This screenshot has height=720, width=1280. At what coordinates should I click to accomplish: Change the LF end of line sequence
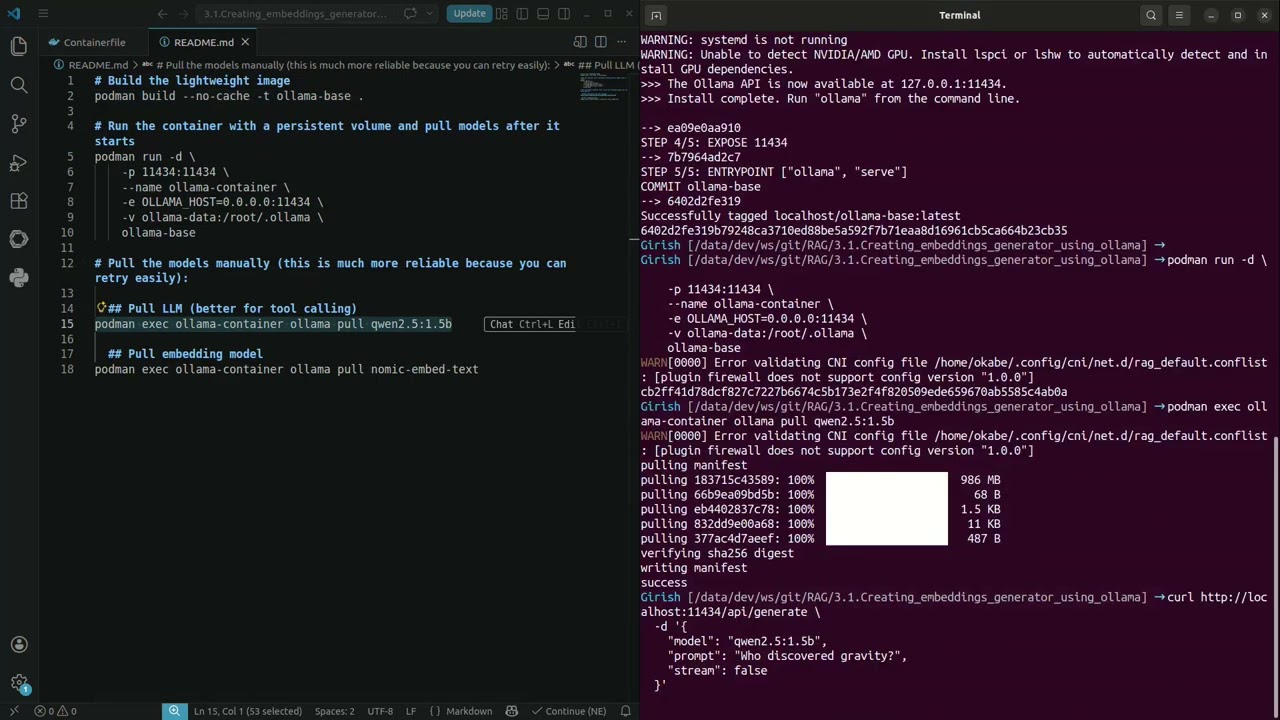(x=411, y=711)
